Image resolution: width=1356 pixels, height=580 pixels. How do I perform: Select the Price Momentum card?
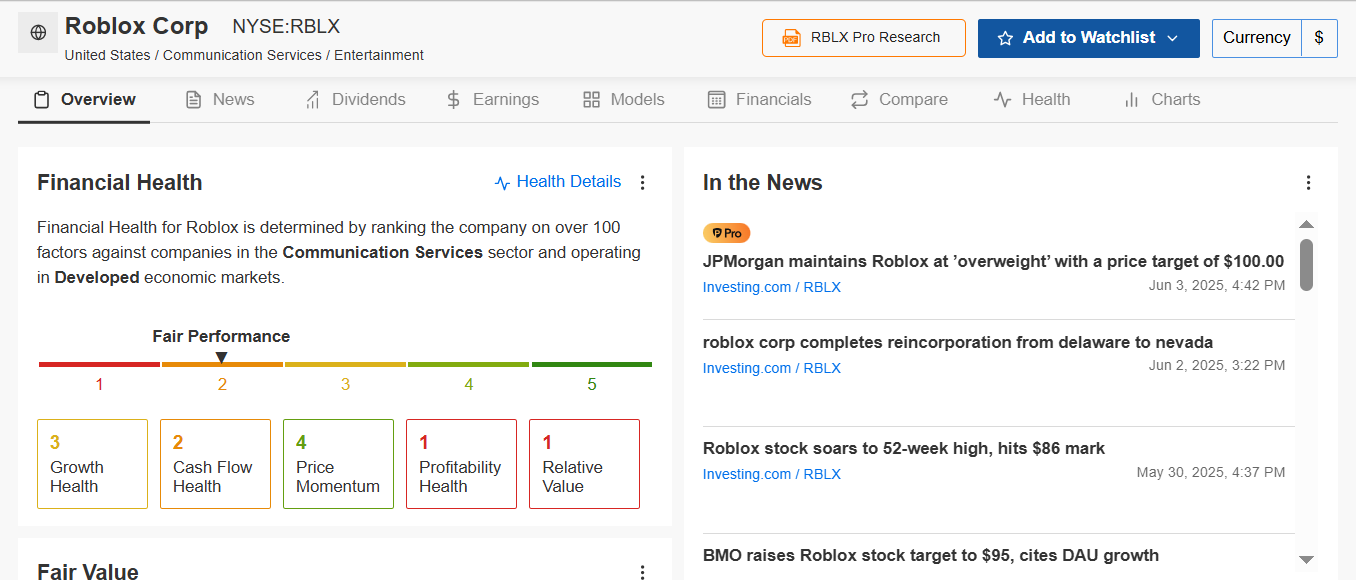click(x=338, y=464)
